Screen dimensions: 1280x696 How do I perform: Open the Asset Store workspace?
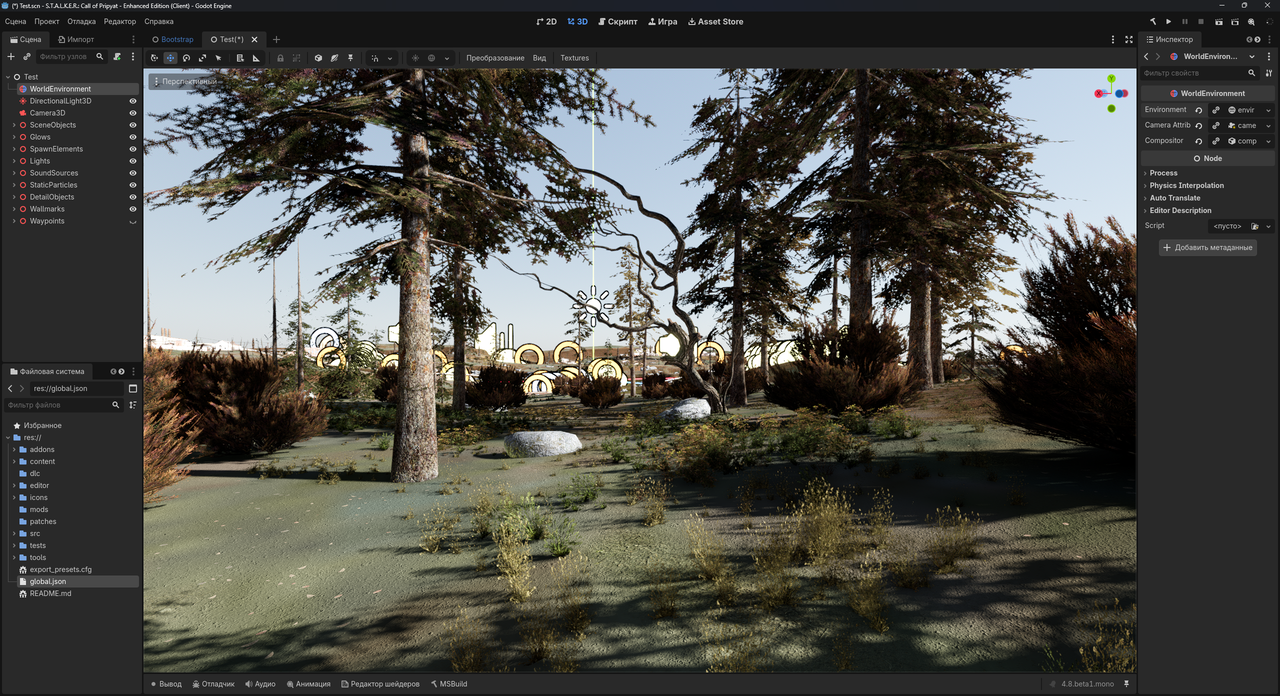pyautogui.click(x=716, y=21)
